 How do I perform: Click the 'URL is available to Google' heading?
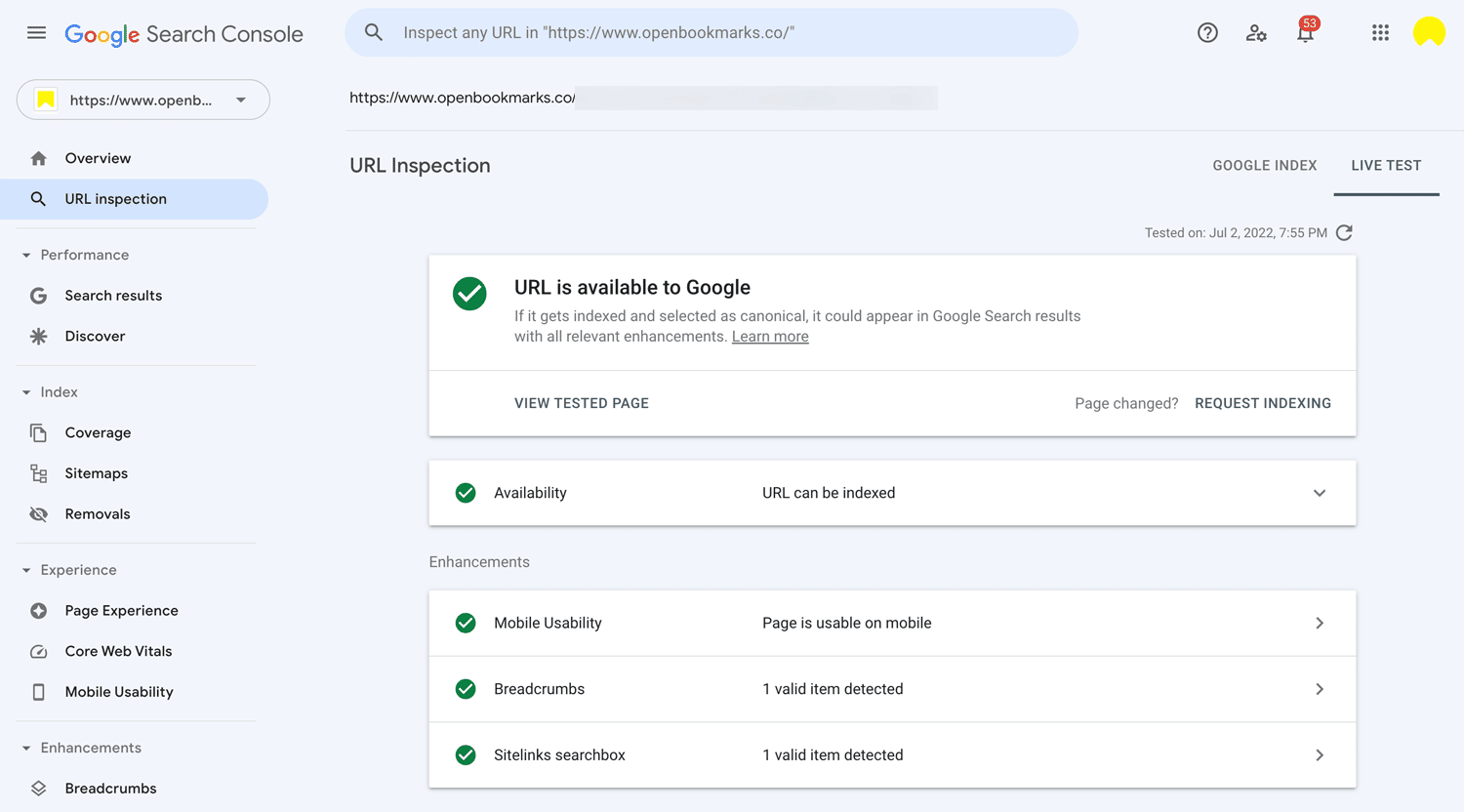click(632, 287)
